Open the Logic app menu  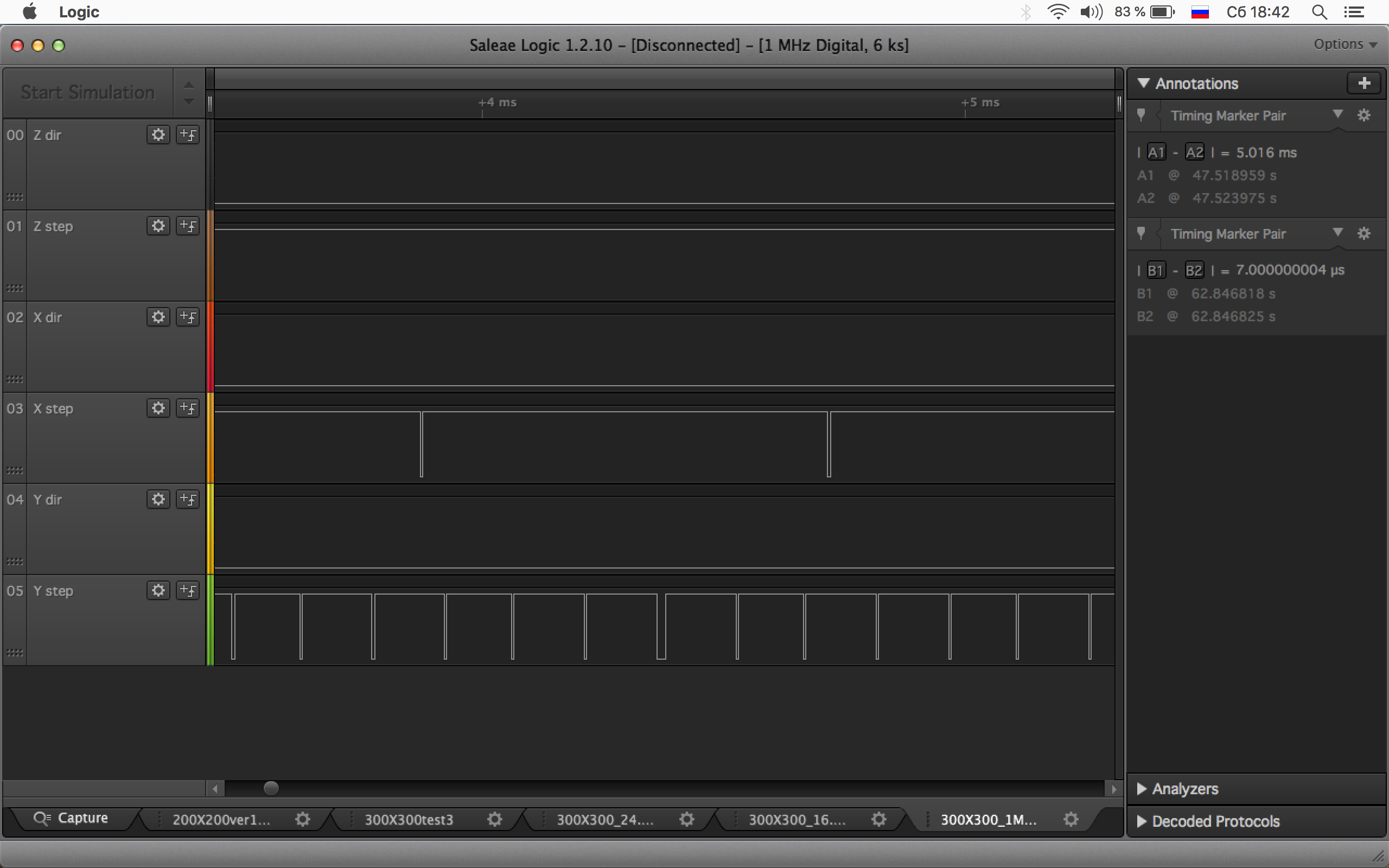pyautogui.click(x=79, y=12)
